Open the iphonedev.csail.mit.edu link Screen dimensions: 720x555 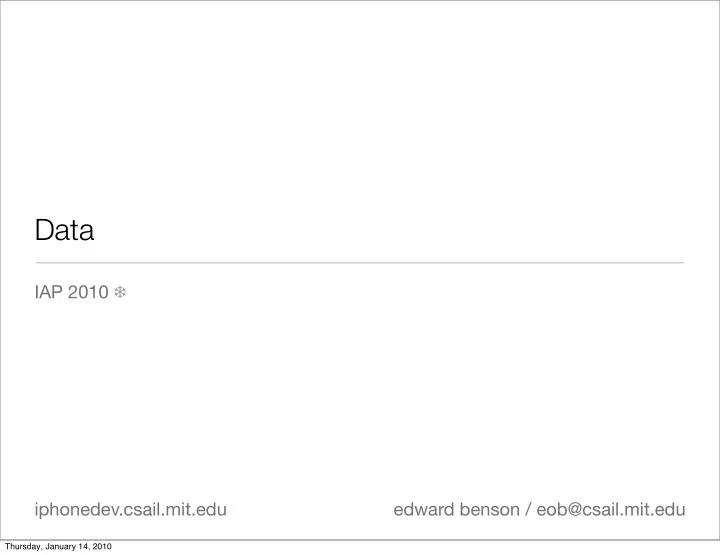[x=131, y=510]
